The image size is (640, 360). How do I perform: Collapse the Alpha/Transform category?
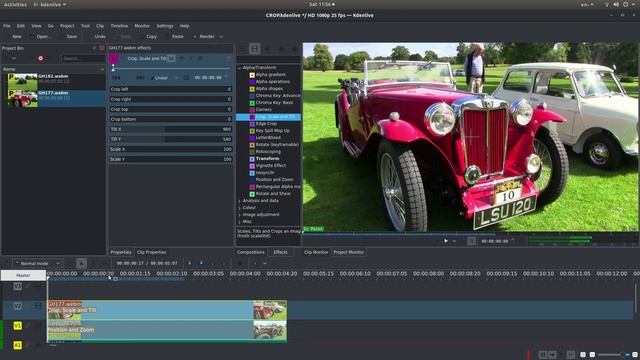(x=239, y=68)
